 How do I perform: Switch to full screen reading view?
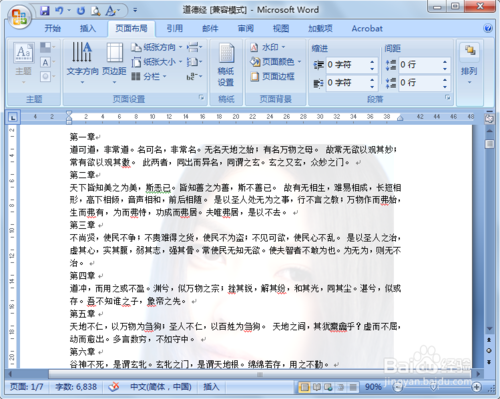pos(317,387)
